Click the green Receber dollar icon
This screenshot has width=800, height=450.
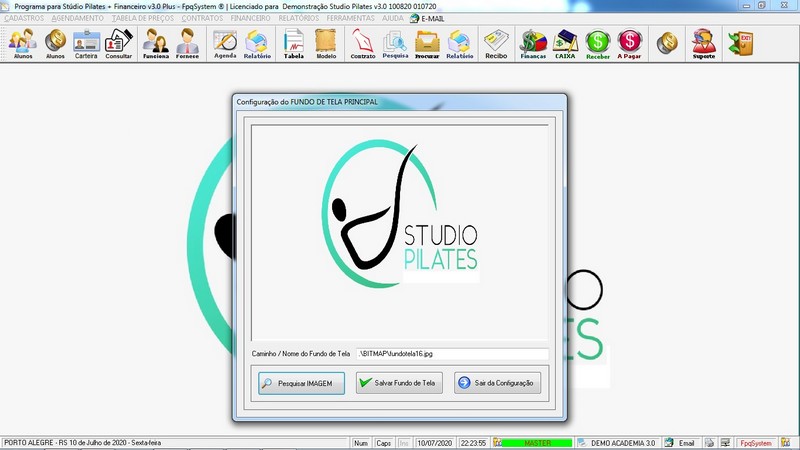[x=598, y=44]
